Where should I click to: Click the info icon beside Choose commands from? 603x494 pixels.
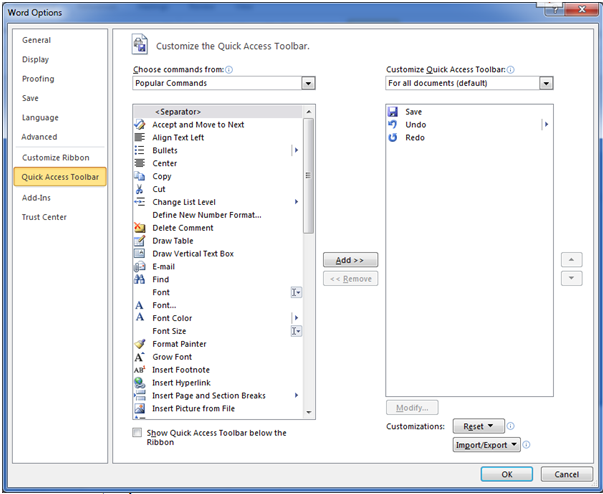click(229, 70)
